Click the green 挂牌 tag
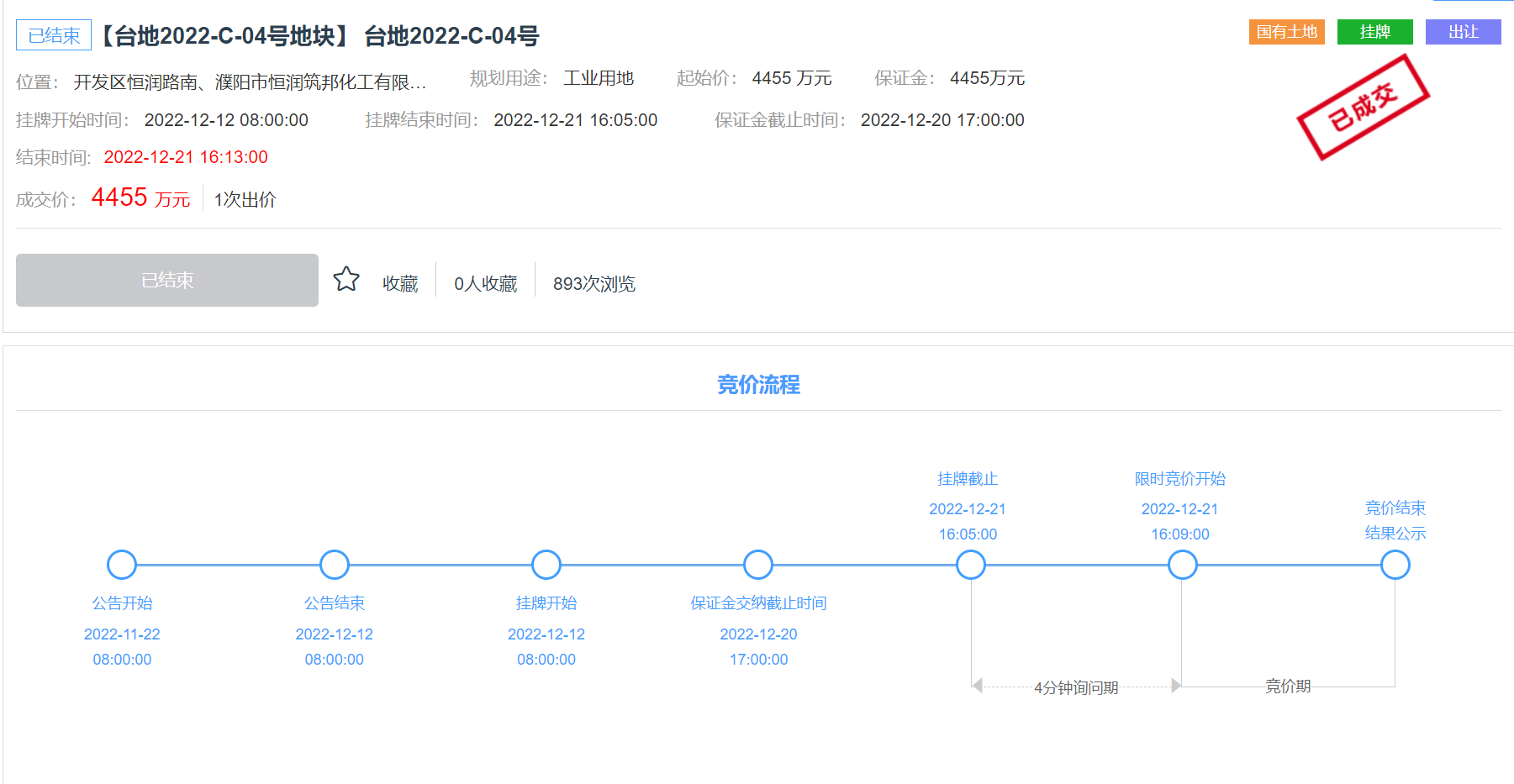 [1374, 32]
